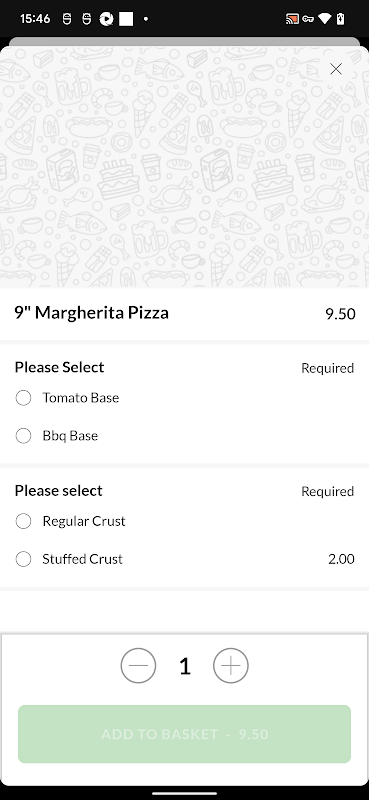Tap the Bbq Base label text
Viewport: 369px width, 800px height.
point(70,436)
